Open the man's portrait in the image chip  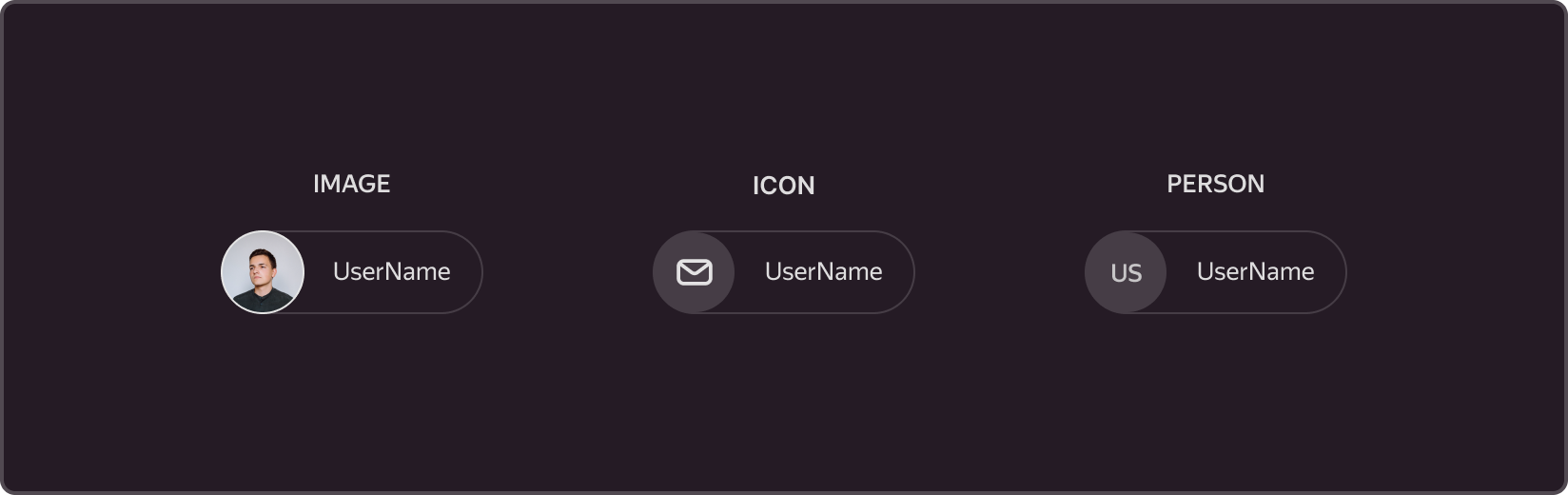coord(263,272)
